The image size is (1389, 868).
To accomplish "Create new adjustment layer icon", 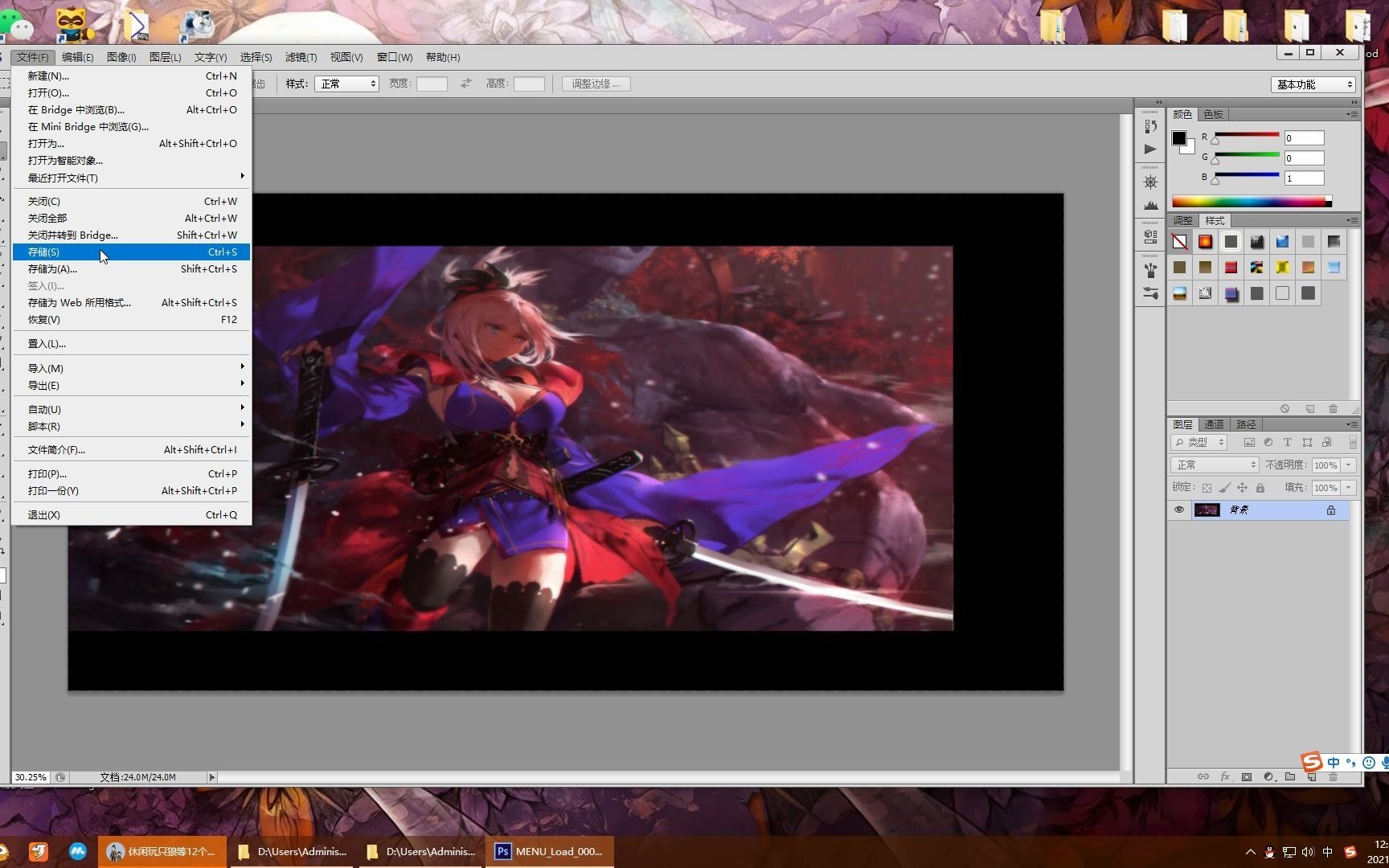I will coord(1268,777).
